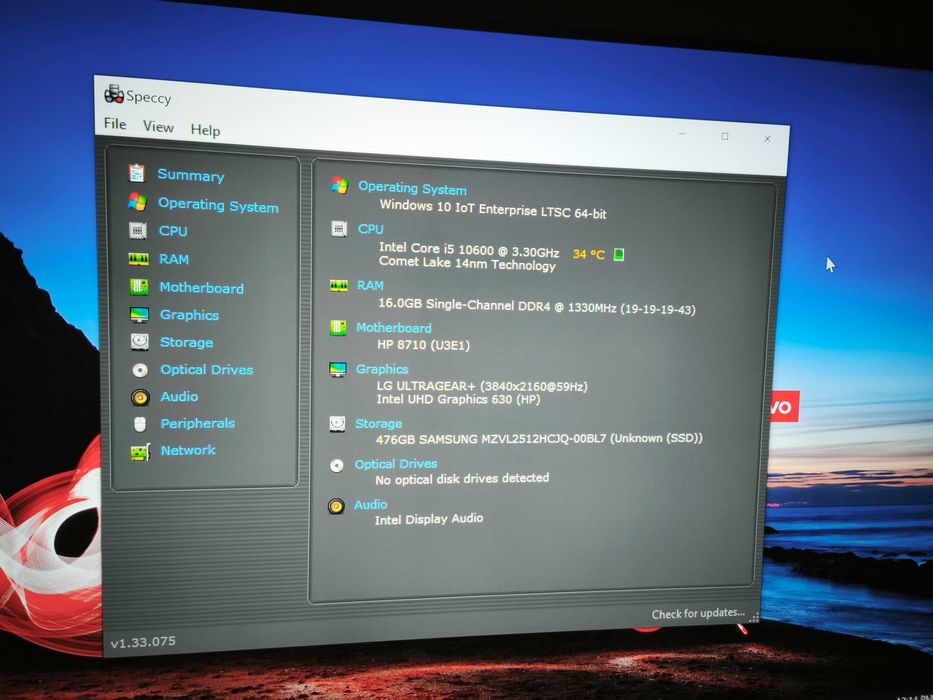Click the Speccy app icon in title bar
The height and width of the screenshot is (700, 933).
click(114, 93)
